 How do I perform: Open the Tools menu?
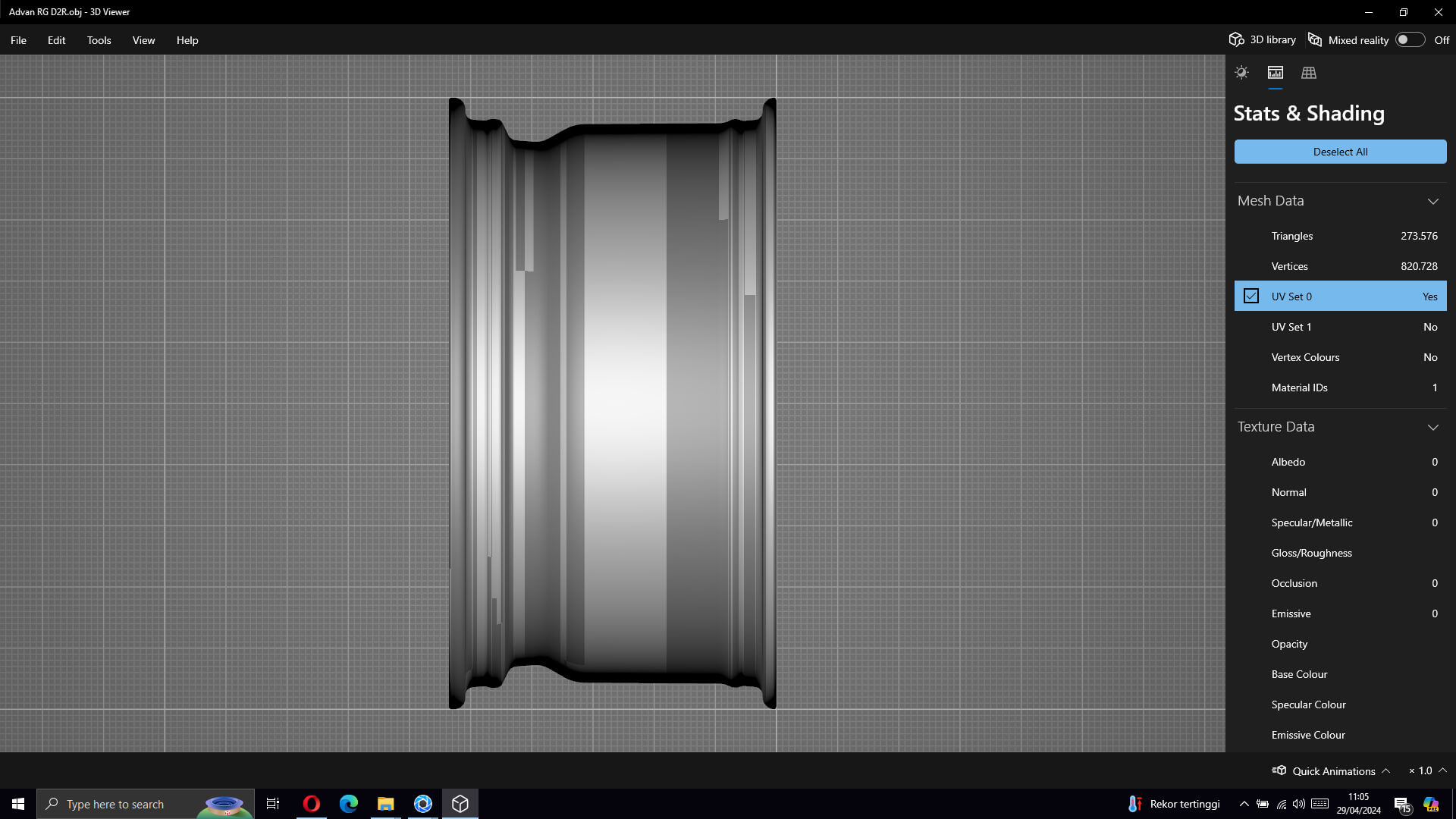99,40
